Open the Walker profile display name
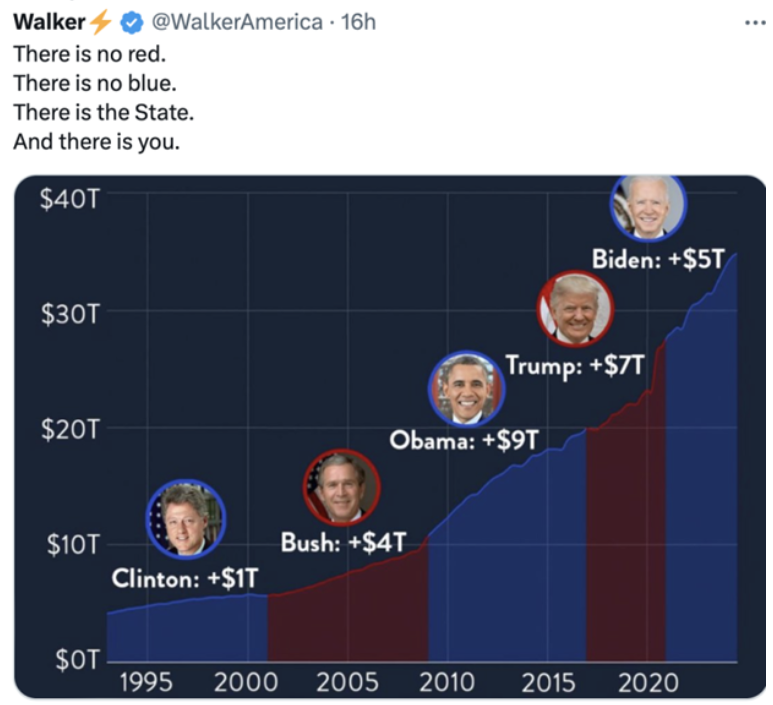Screen dimensions: 773x705 [49, 23]
